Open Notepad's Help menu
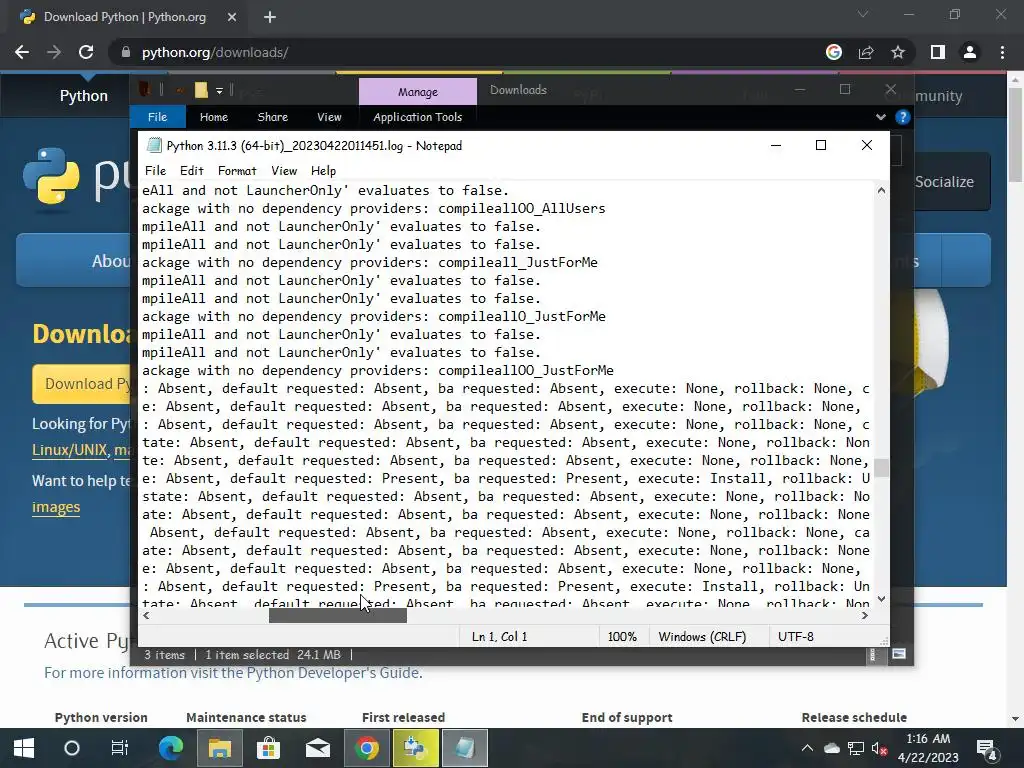Viewport: 1024px width, 768px height. pos(323,170)
